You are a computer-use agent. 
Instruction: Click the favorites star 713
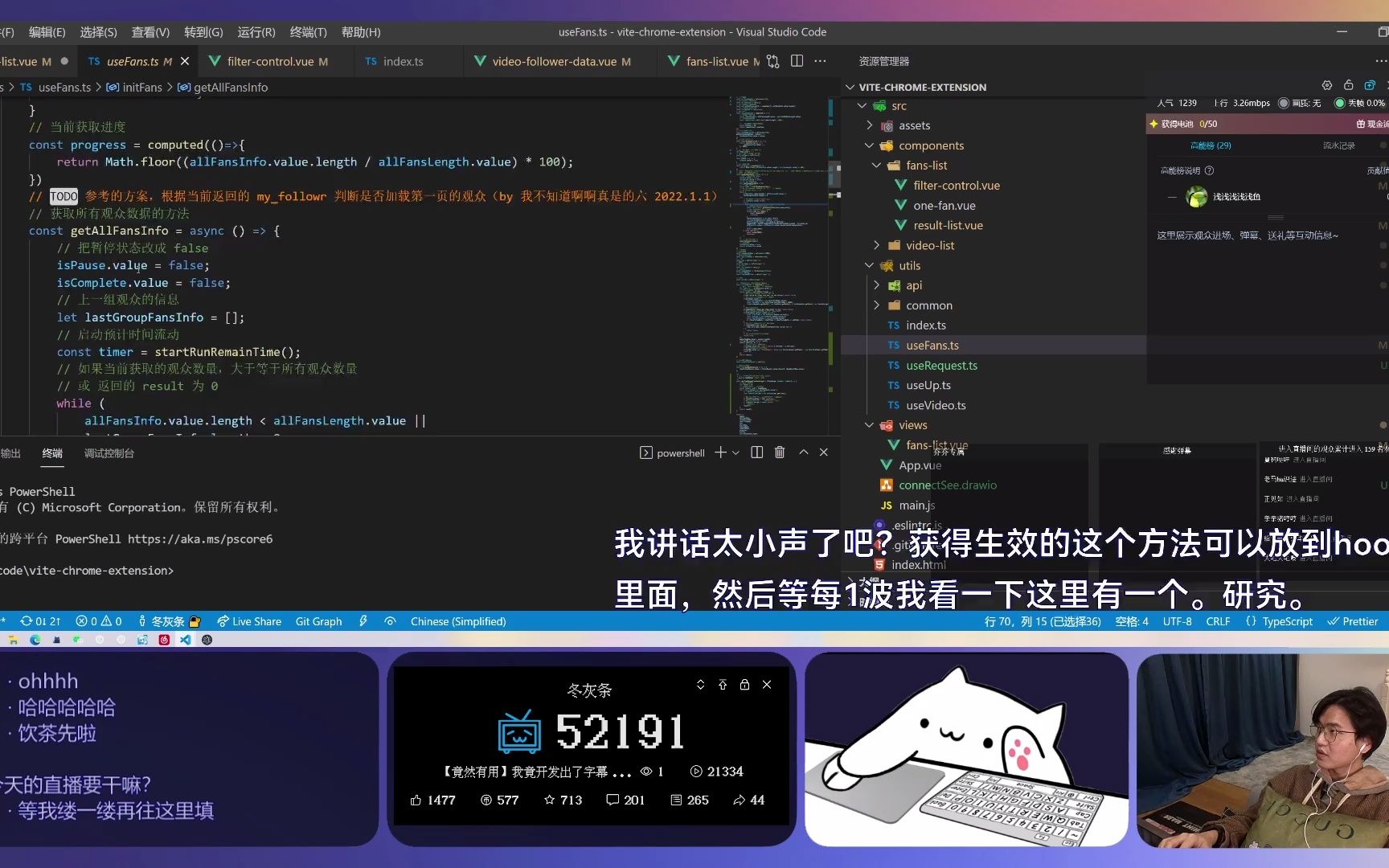[550, 800]
